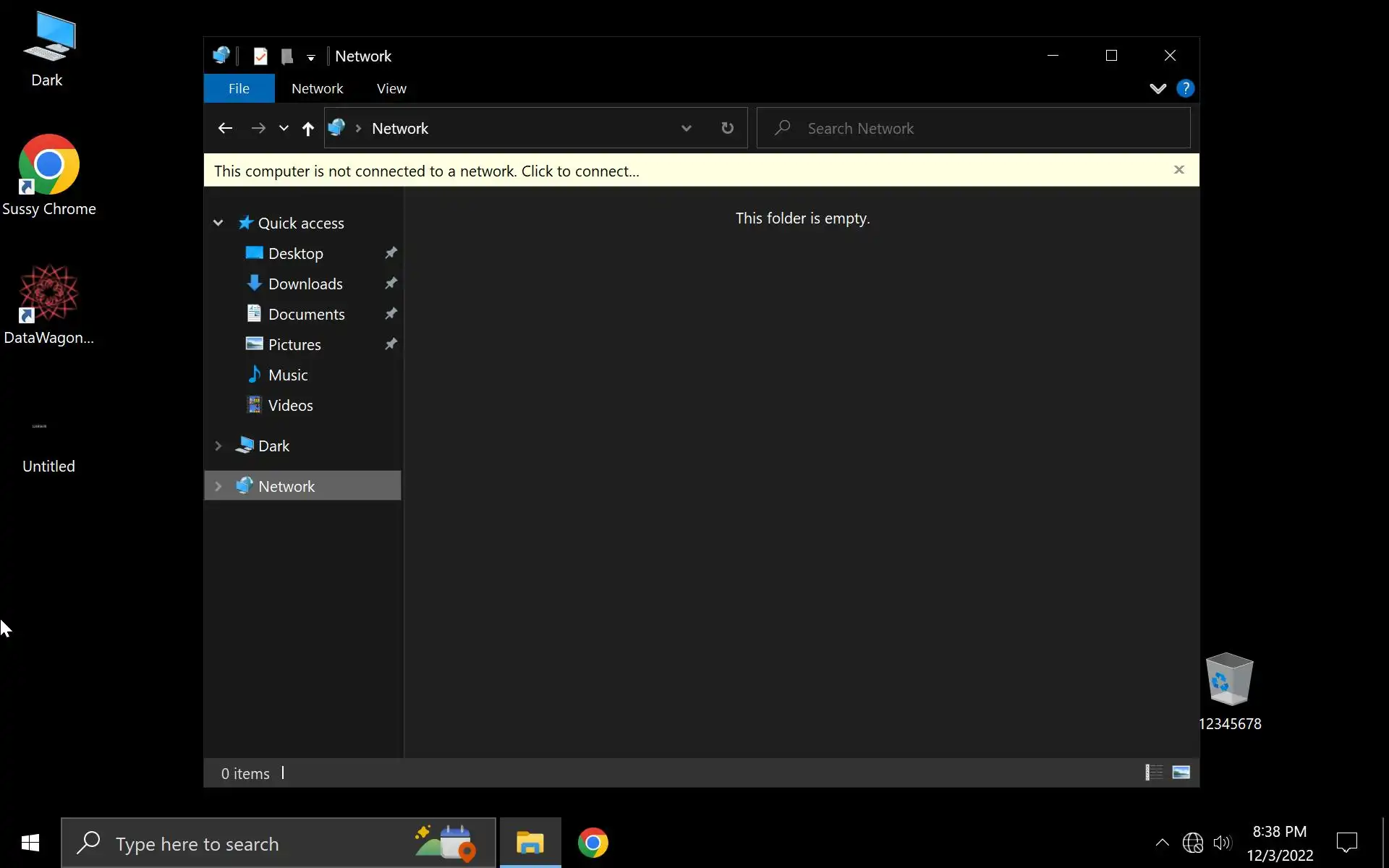Expand the Dark computer node
Viewport: 1389px width, 868px height.
(218, 446)
